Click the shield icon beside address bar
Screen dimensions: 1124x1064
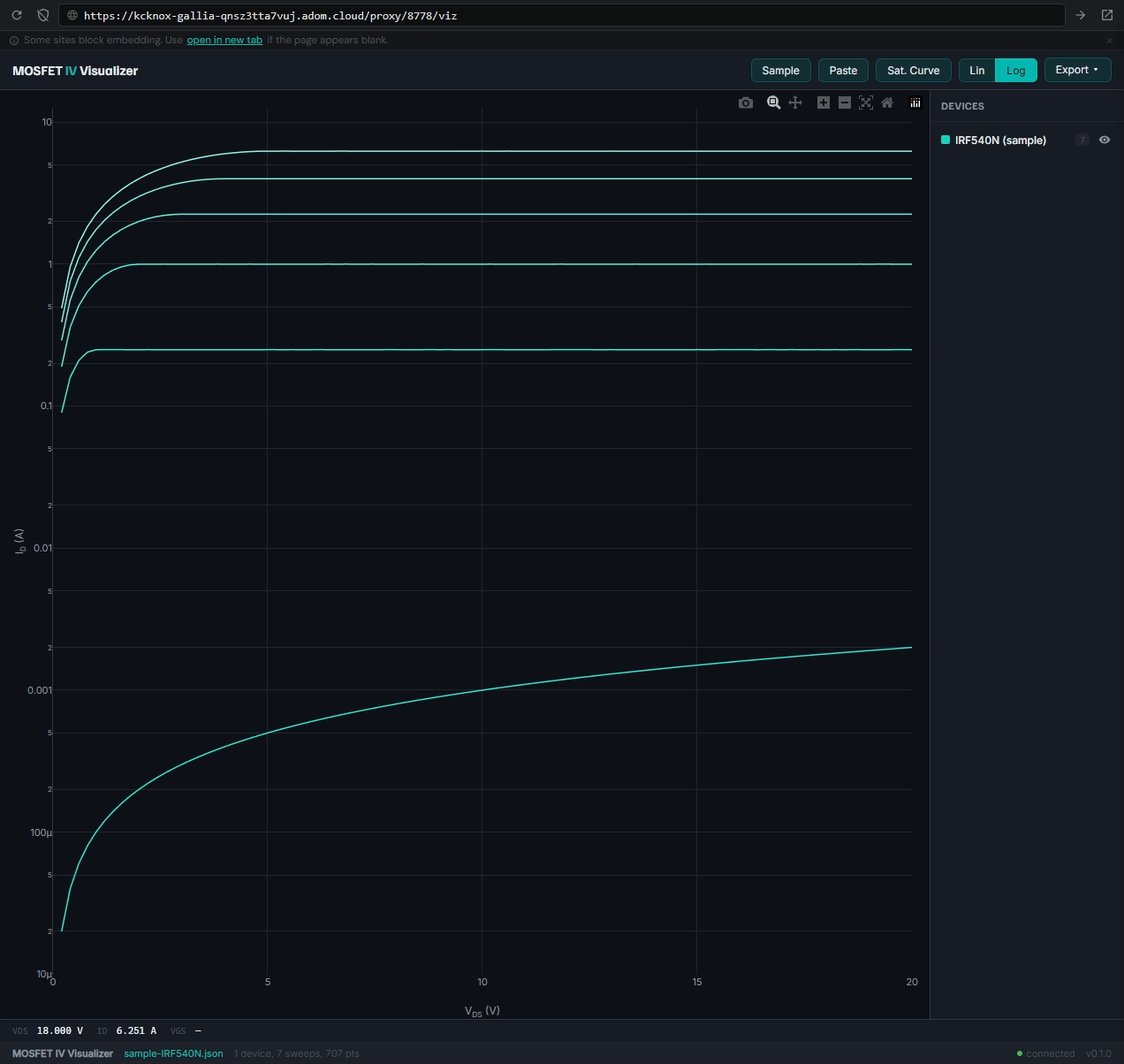click(x=42, y=15)
